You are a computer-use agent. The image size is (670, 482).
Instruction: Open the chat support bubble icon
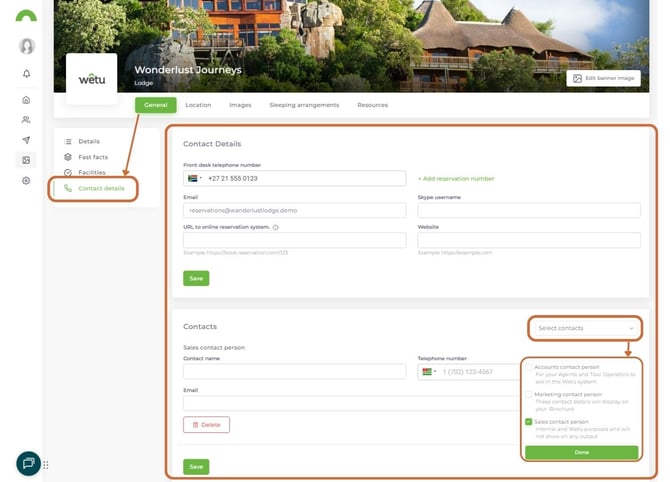28,463
